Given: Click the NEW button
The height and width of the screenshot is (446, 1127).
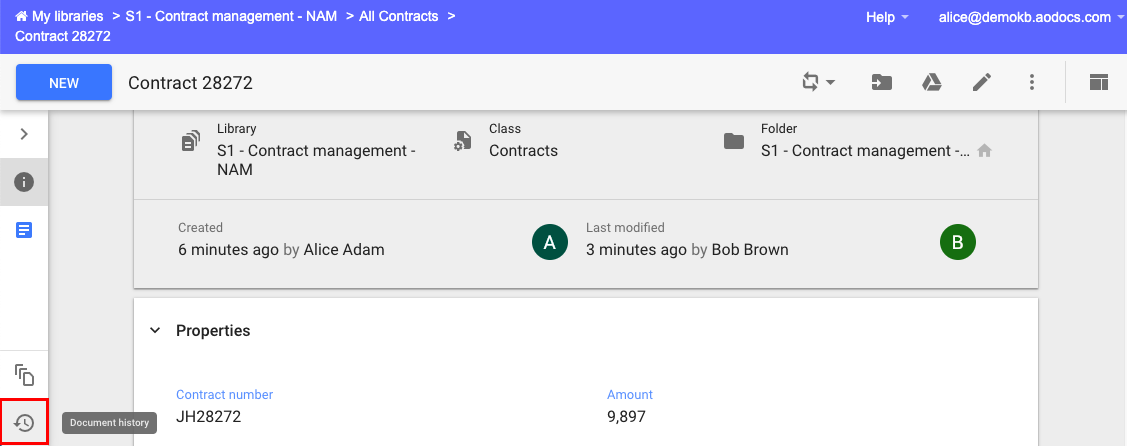Looking at the screenshot, I should pos(64,83).
